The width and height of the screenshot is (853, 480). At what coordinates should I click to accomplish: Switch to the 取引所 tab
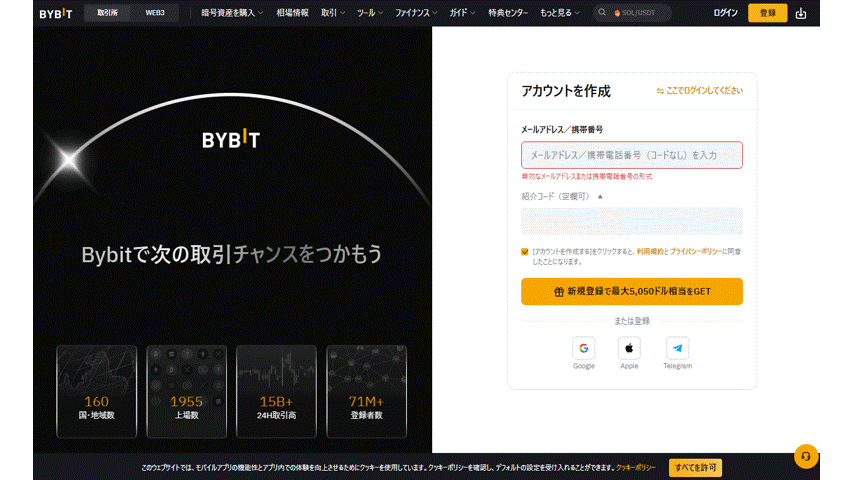coord(107,13)
